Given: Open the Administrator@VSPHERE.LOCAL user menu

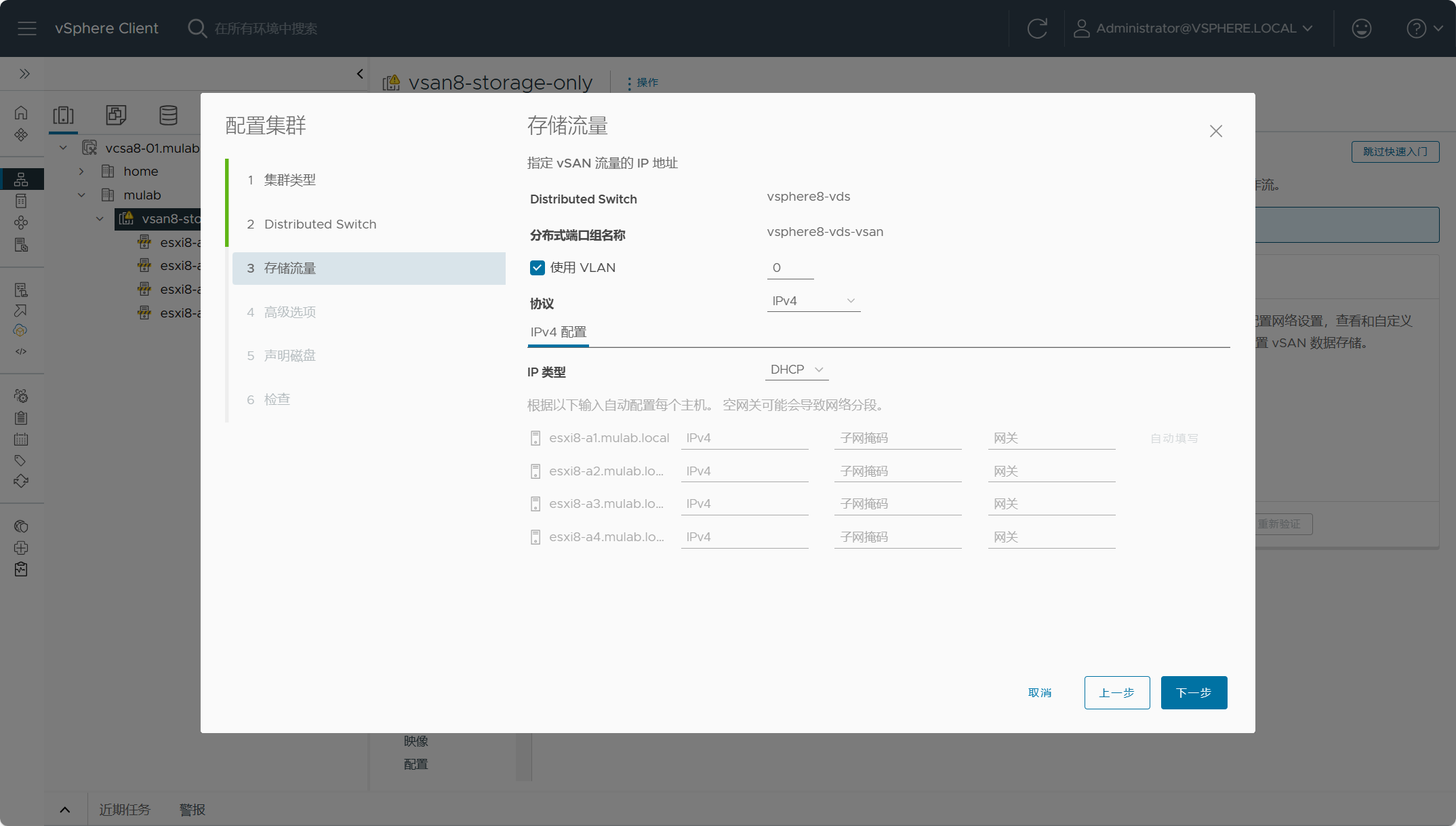Looking at the screenshot, I should 1194,28.
